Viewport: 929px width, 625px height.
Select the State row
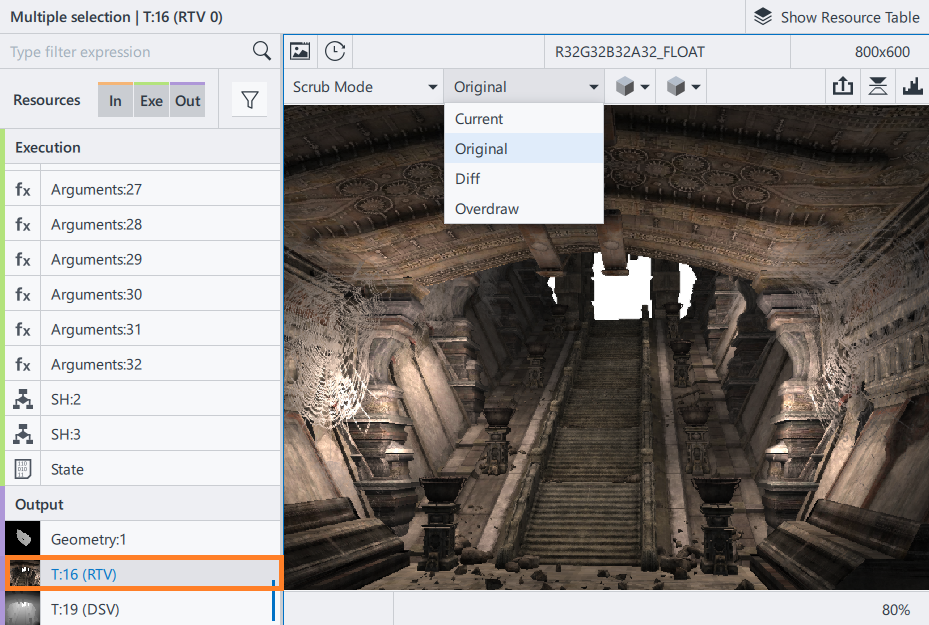[143, 469]
